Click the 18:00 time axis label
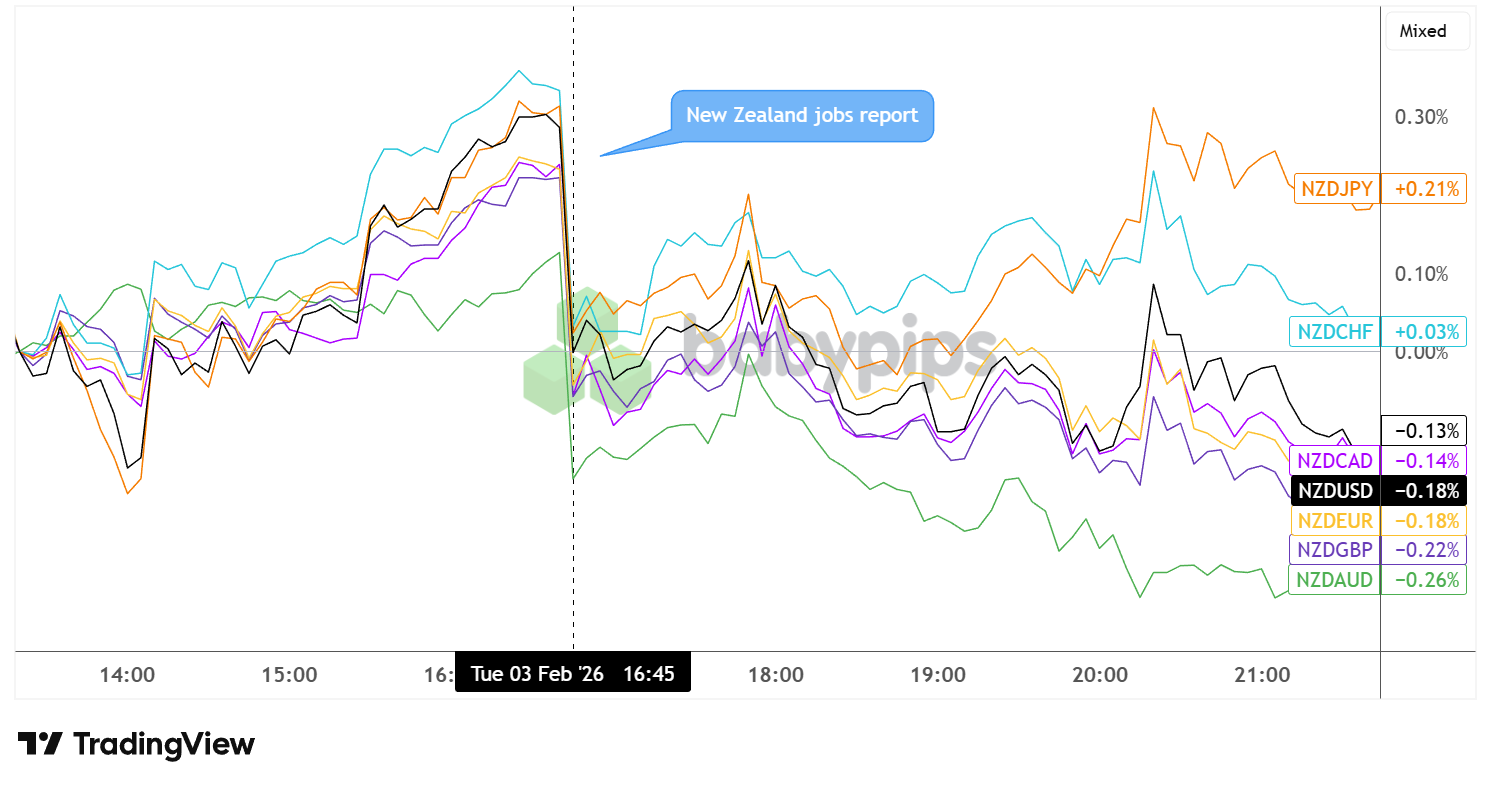 (776, 674)
